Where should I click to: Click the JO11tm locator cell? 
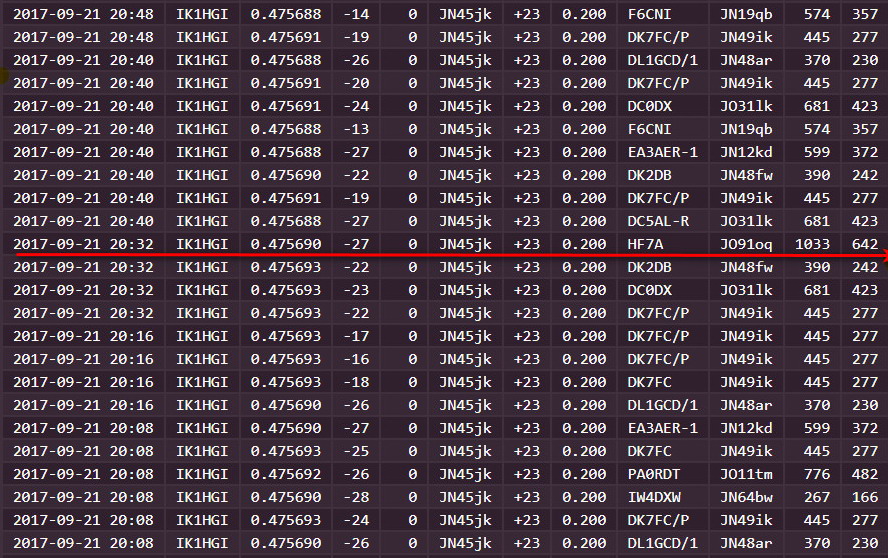click(746, 474)
